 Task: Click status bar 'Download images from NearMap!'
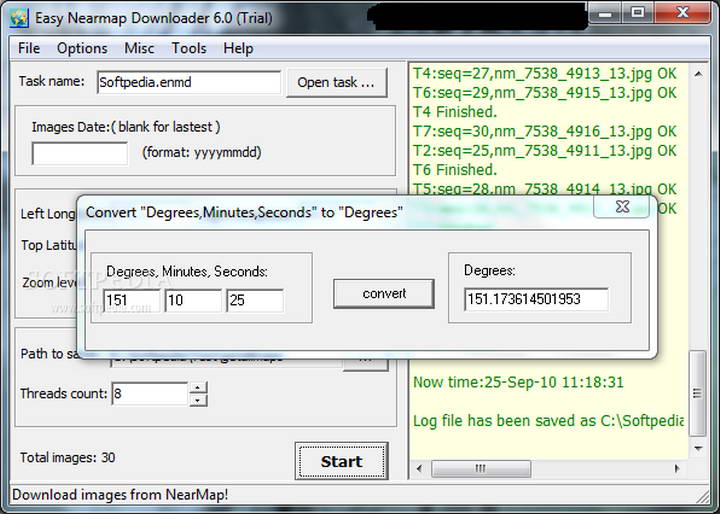120,495
